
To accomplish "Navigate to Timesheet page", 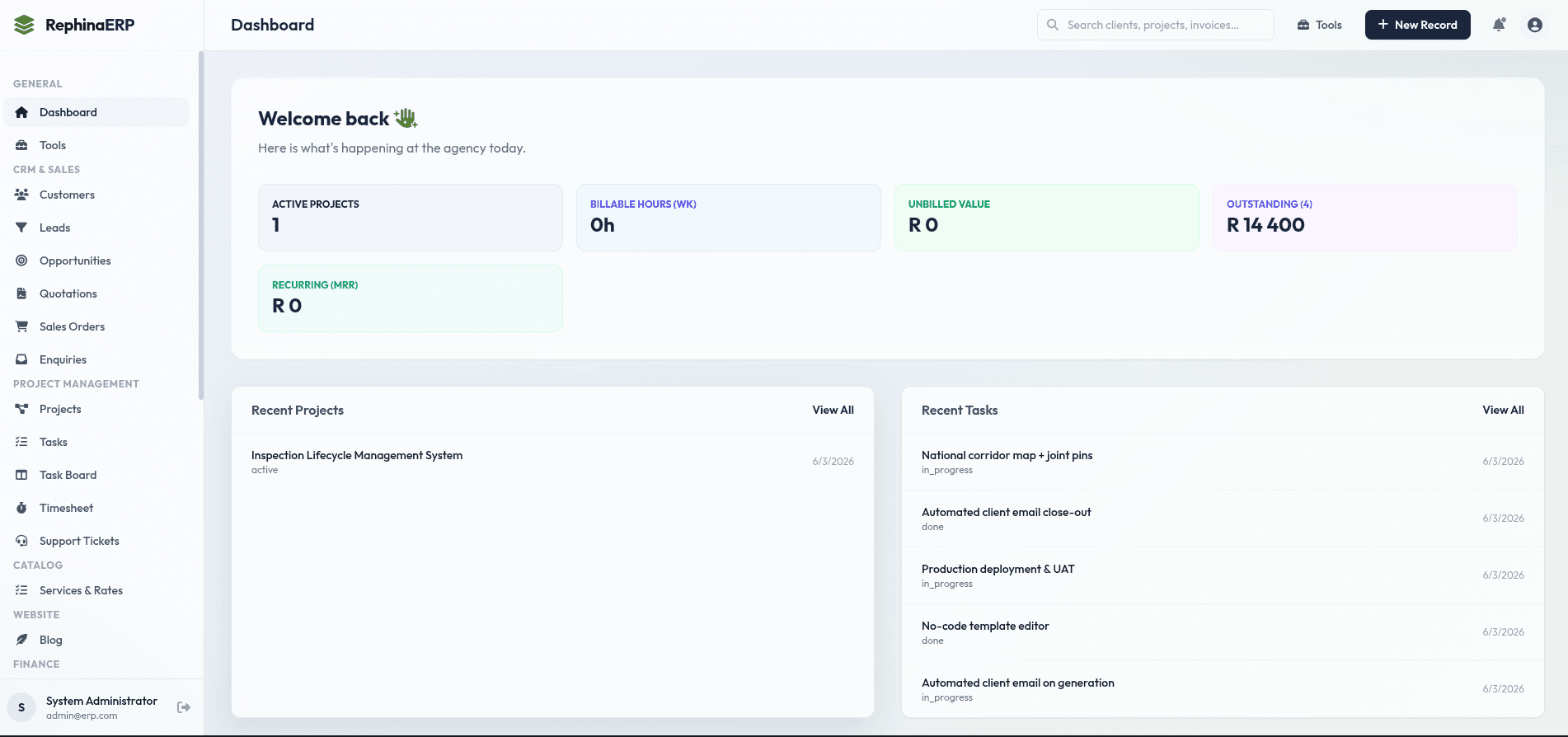I will point(96,508).
